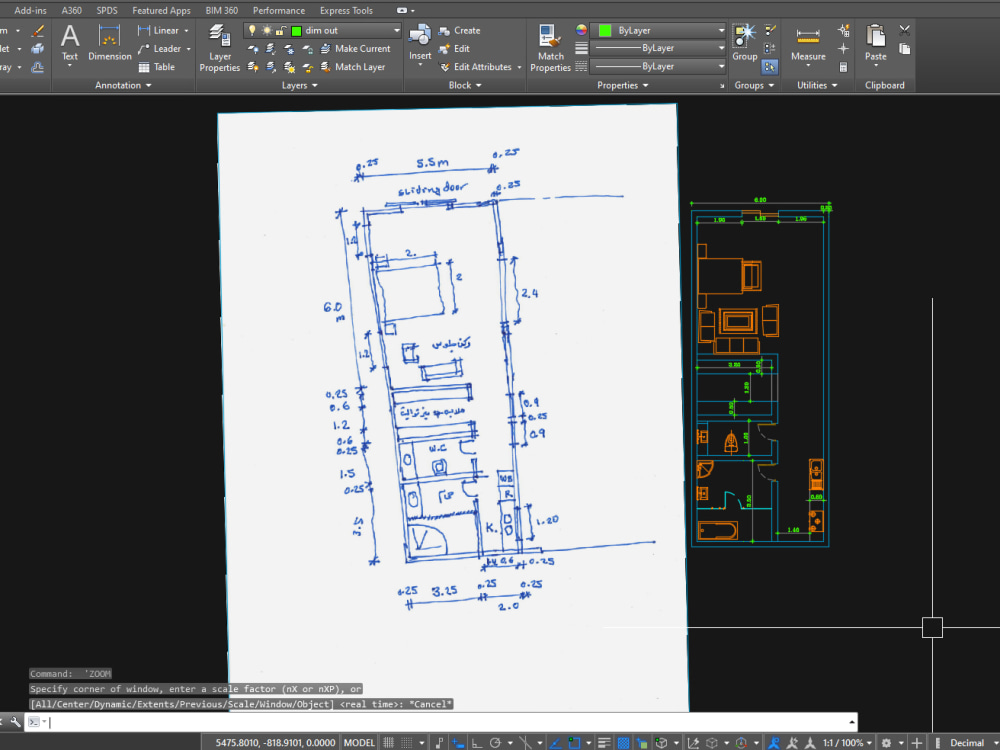Select the Measure tool

point(808,43)
